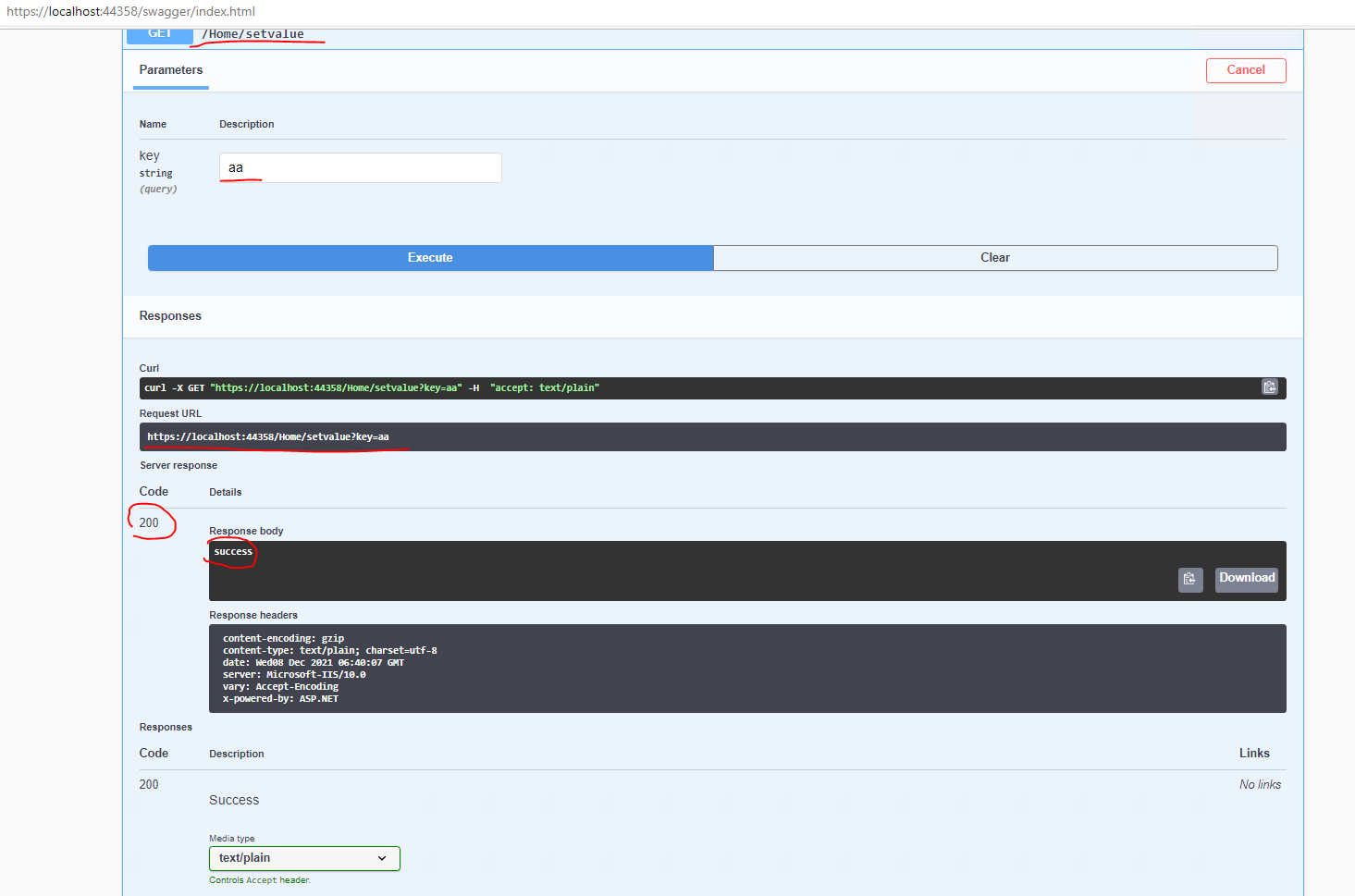This screenshot has width=1355, height=896.
Task: Click the 'key' parameter name
Action: click(x=150, y=155)
